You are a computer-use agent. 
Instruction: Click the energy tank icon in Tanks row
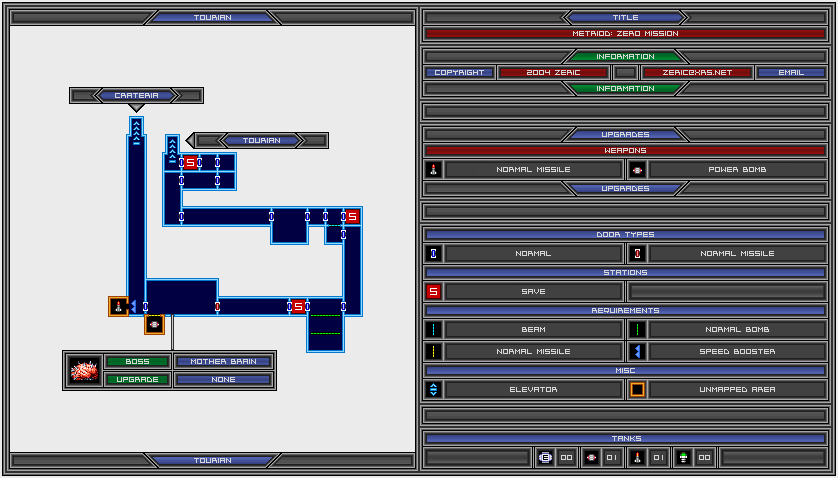[x=545, y=457]
